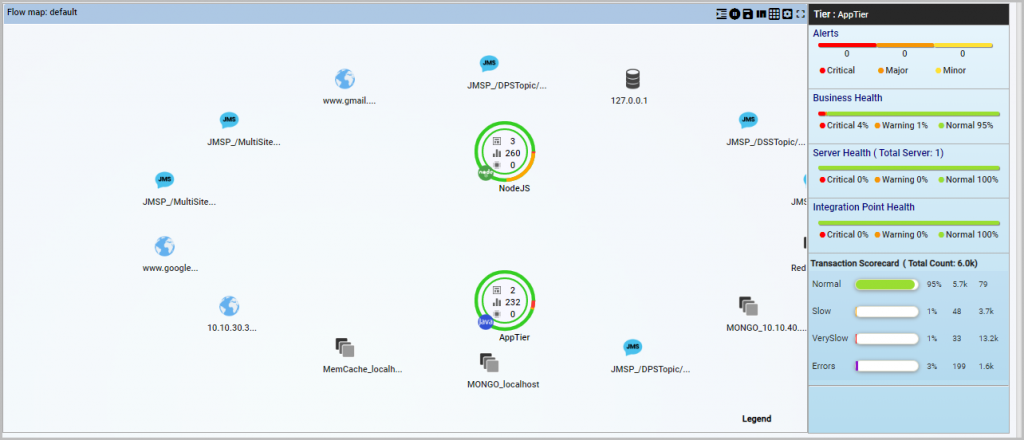Click the Minor alerts legend item
Image resolution: width=1024 pixels, height=440 pixels.
[x=951, y=71]
